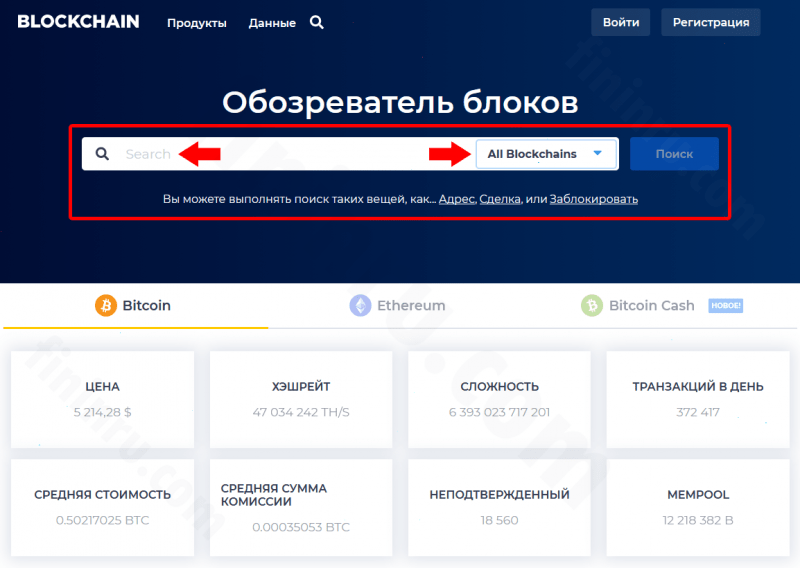Click the mempool size 12 218 382 B

698,521
